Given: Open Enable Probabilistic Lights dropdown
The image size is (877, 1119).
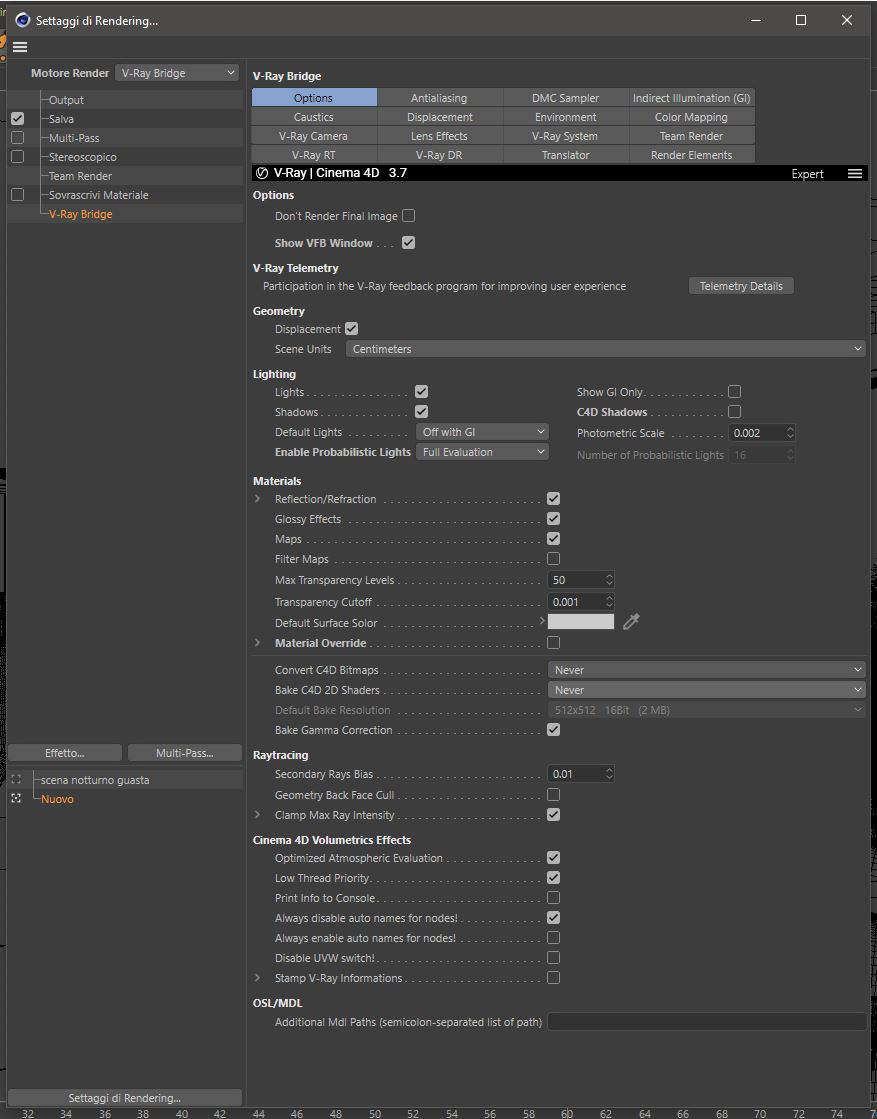Looking at the screenshot, I should tap(482, 452).
